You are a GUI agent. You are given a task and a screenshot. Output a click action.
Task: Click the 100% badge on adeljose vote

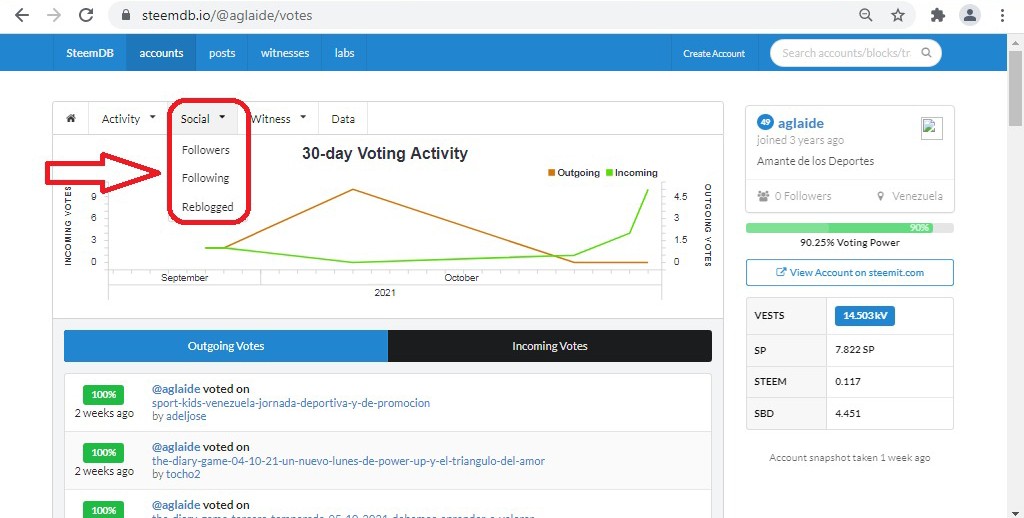pos(104,395)
